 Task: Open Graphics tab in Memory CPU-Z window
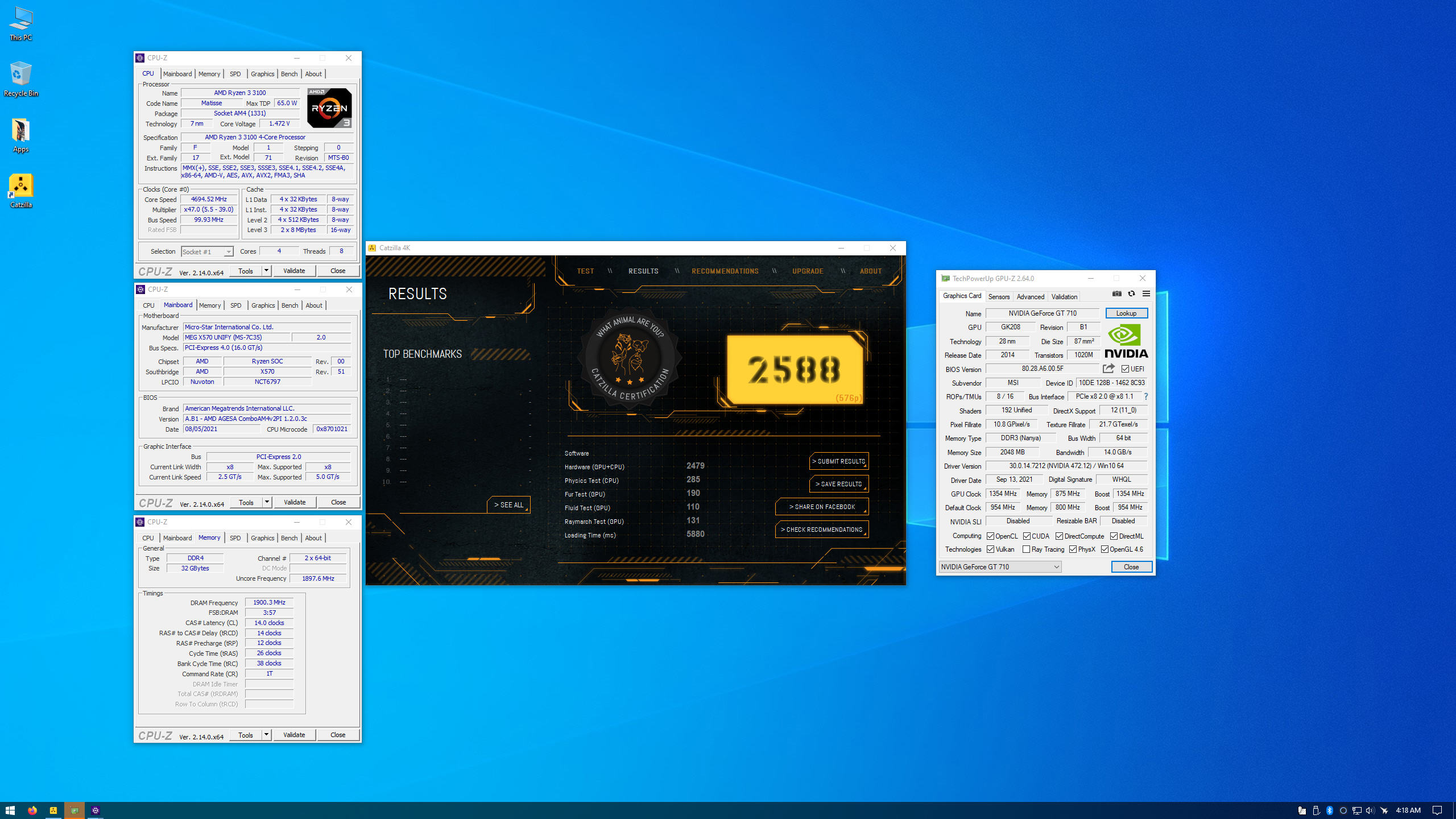pos(262,538)
